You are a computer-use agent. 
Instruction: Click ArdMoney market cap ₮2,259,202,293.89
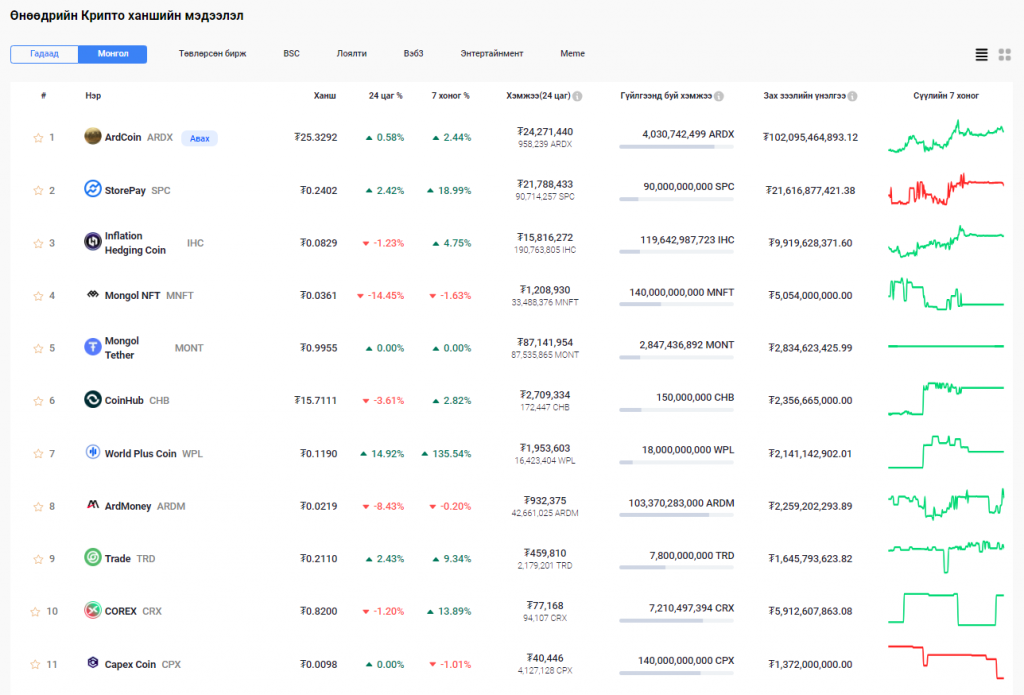point(810,507)
